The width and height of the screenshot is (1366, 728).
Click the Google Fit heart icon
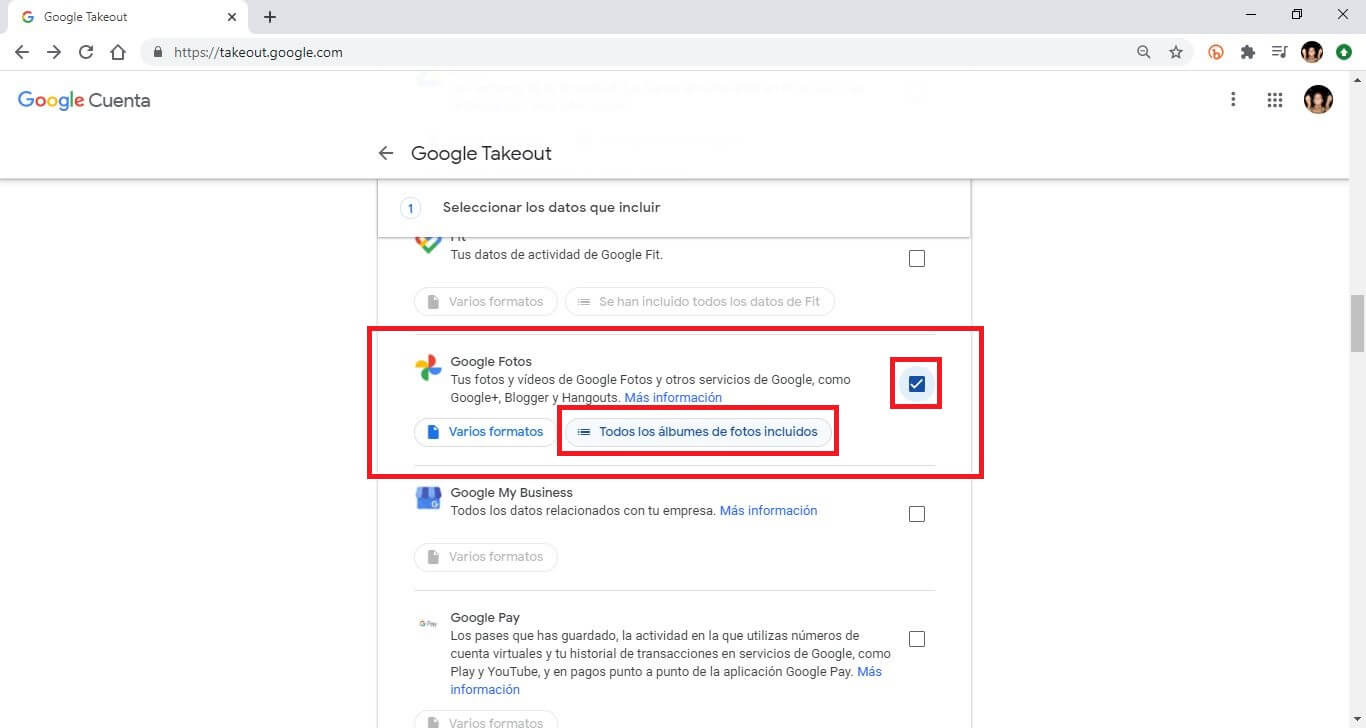tap(428, 243)
